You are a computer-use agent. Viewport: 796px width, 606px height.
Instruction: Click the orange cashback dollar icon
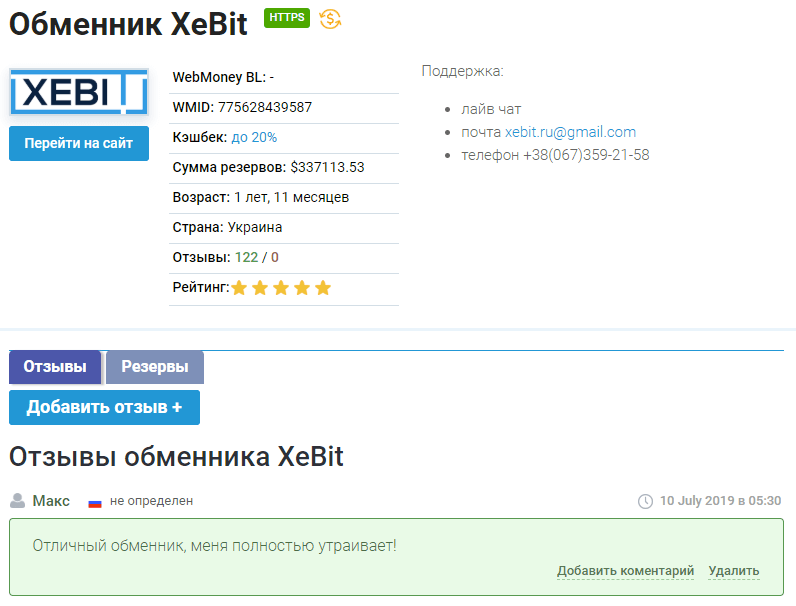pyautogui.click(x=330, y=19)
